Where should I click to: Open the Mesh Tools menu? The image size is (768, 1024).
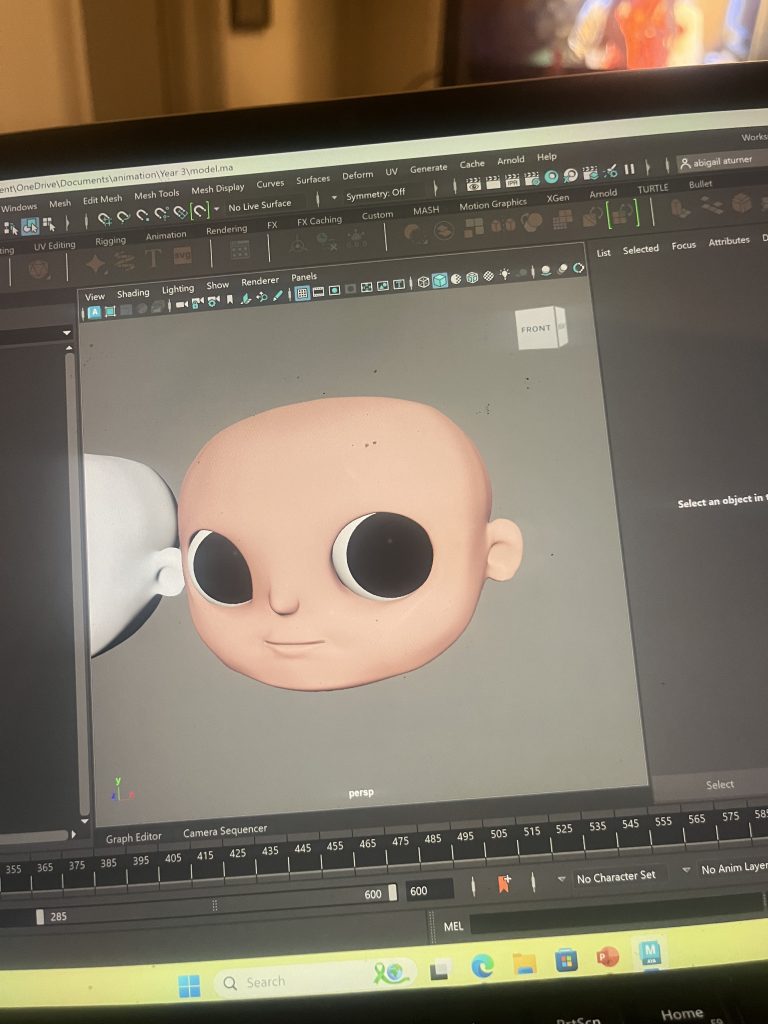pos(157,194)
